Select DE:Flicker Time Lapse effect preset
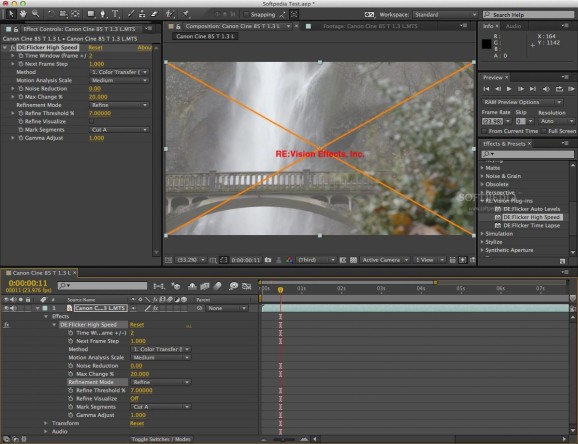578x444 pixels. [531, 226]
